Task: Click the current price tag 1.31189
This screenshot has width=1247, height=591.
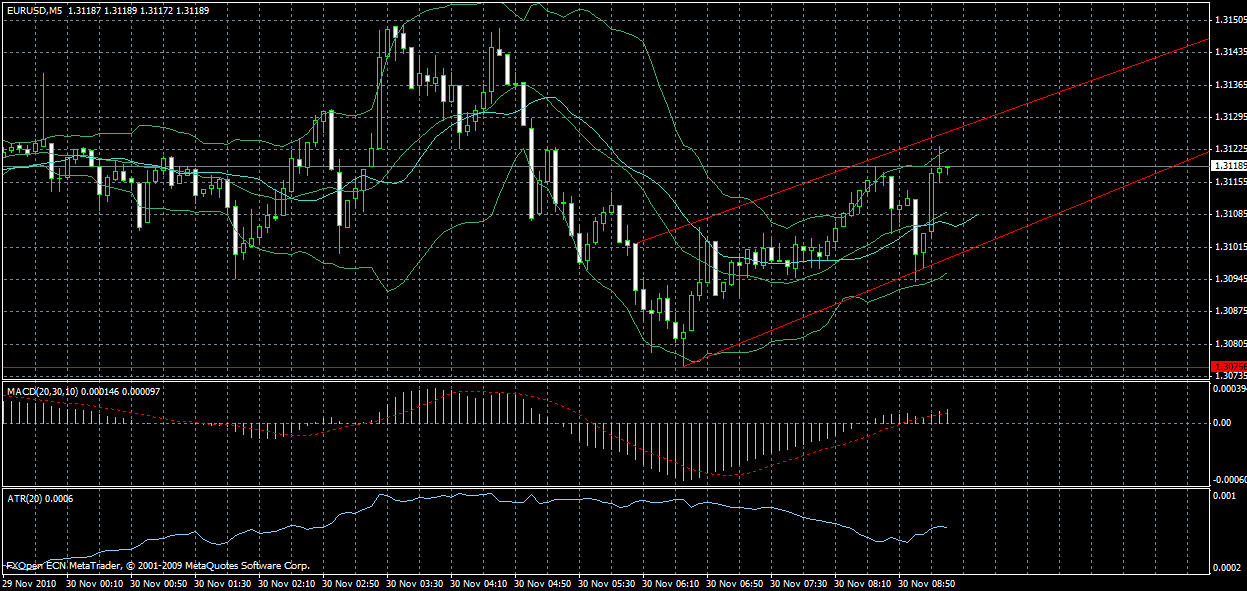Action: (x=1228, y=166)
